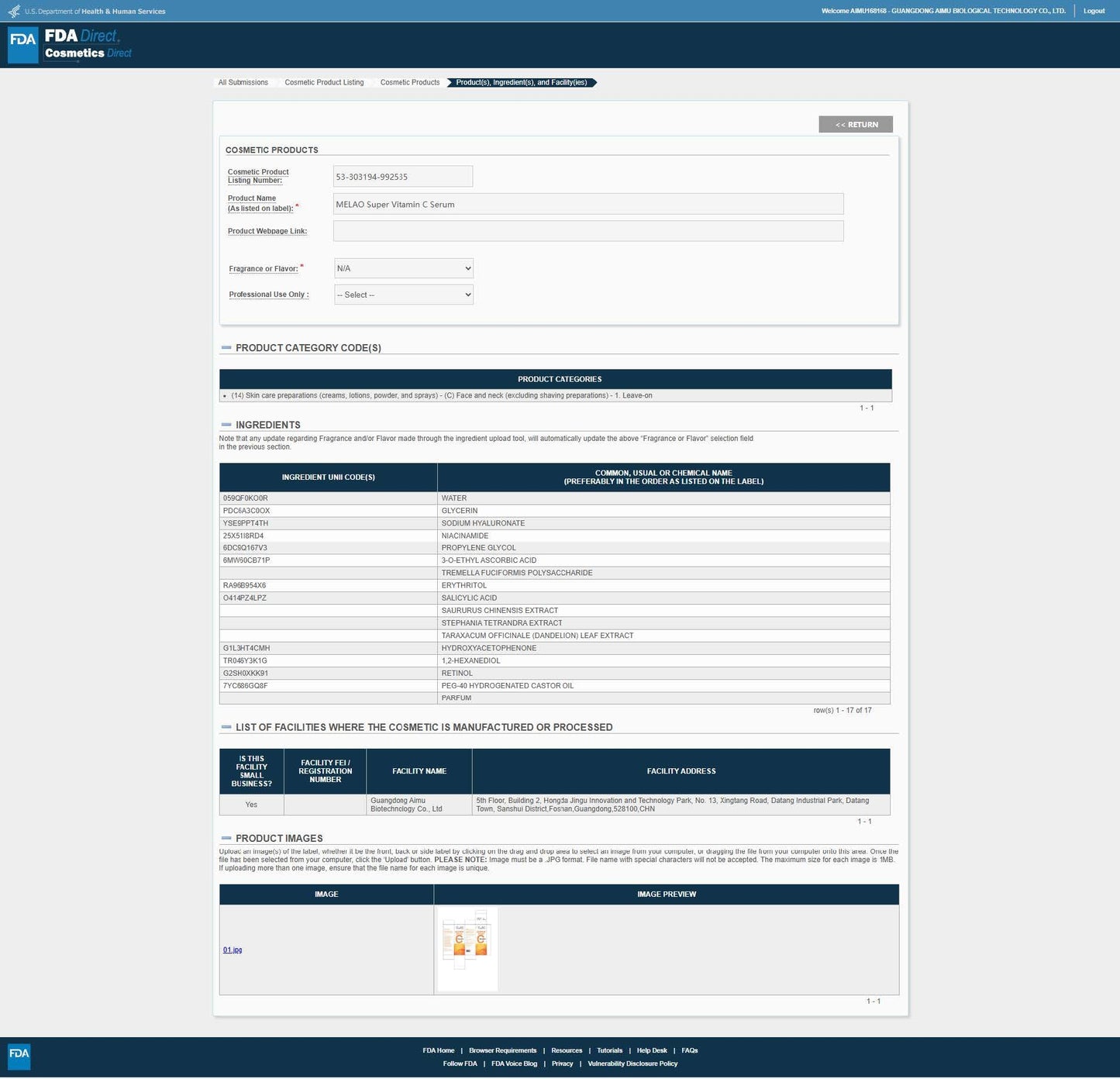Click the Ingredient UNII Code(s) column header
This screenshot has height=1079, width=1120.
click(x=329, y=477)
